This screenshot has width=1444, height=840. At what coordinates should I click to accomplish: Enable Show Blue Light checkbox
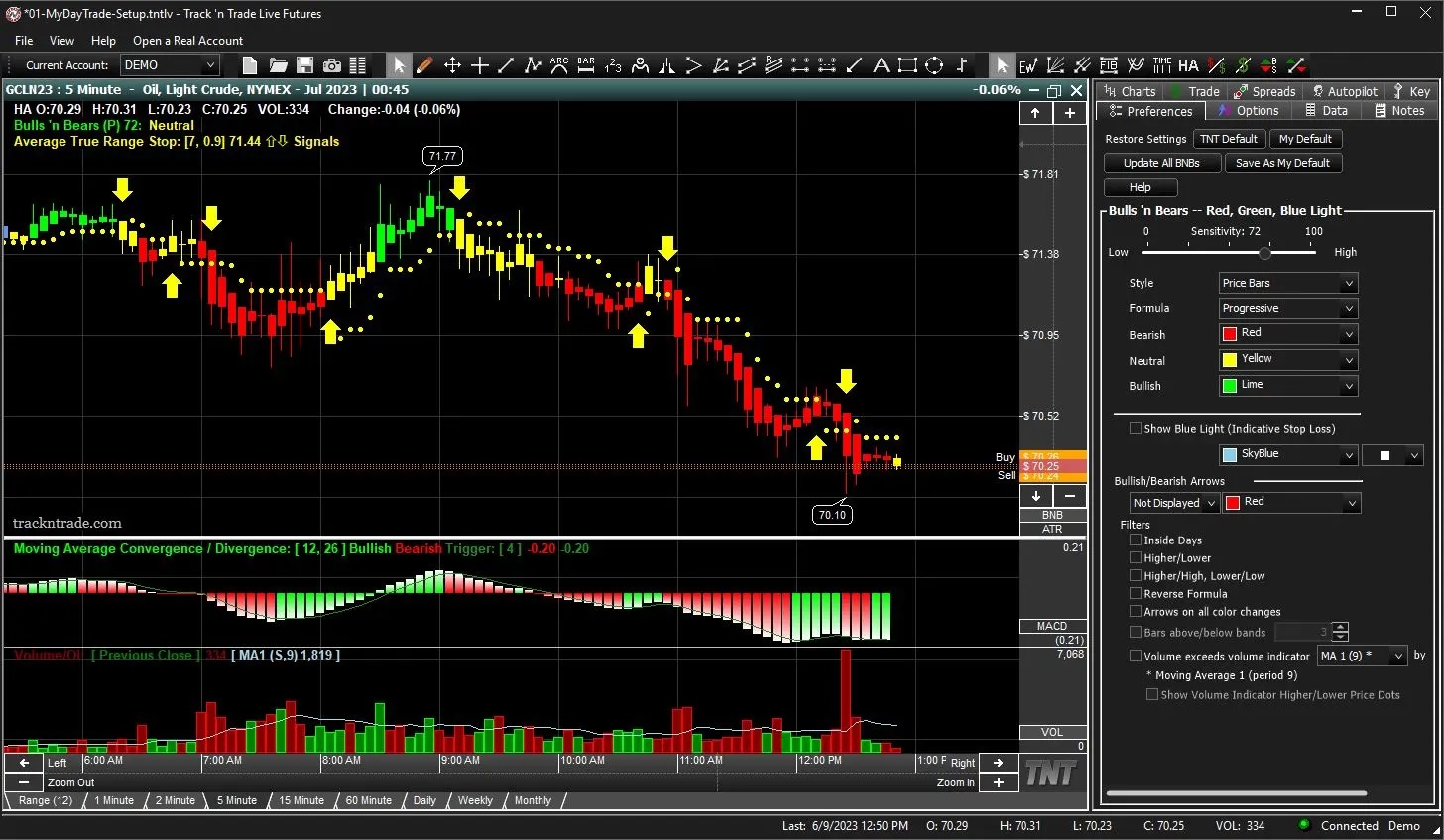tap(1136, 429)
